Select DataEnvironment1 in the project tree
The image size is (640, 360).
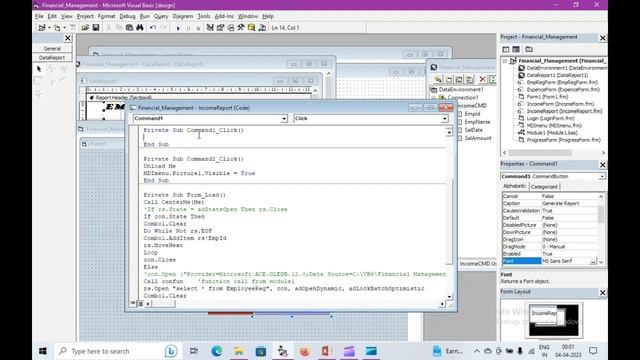pyautogui.click(x=562, y=68)
